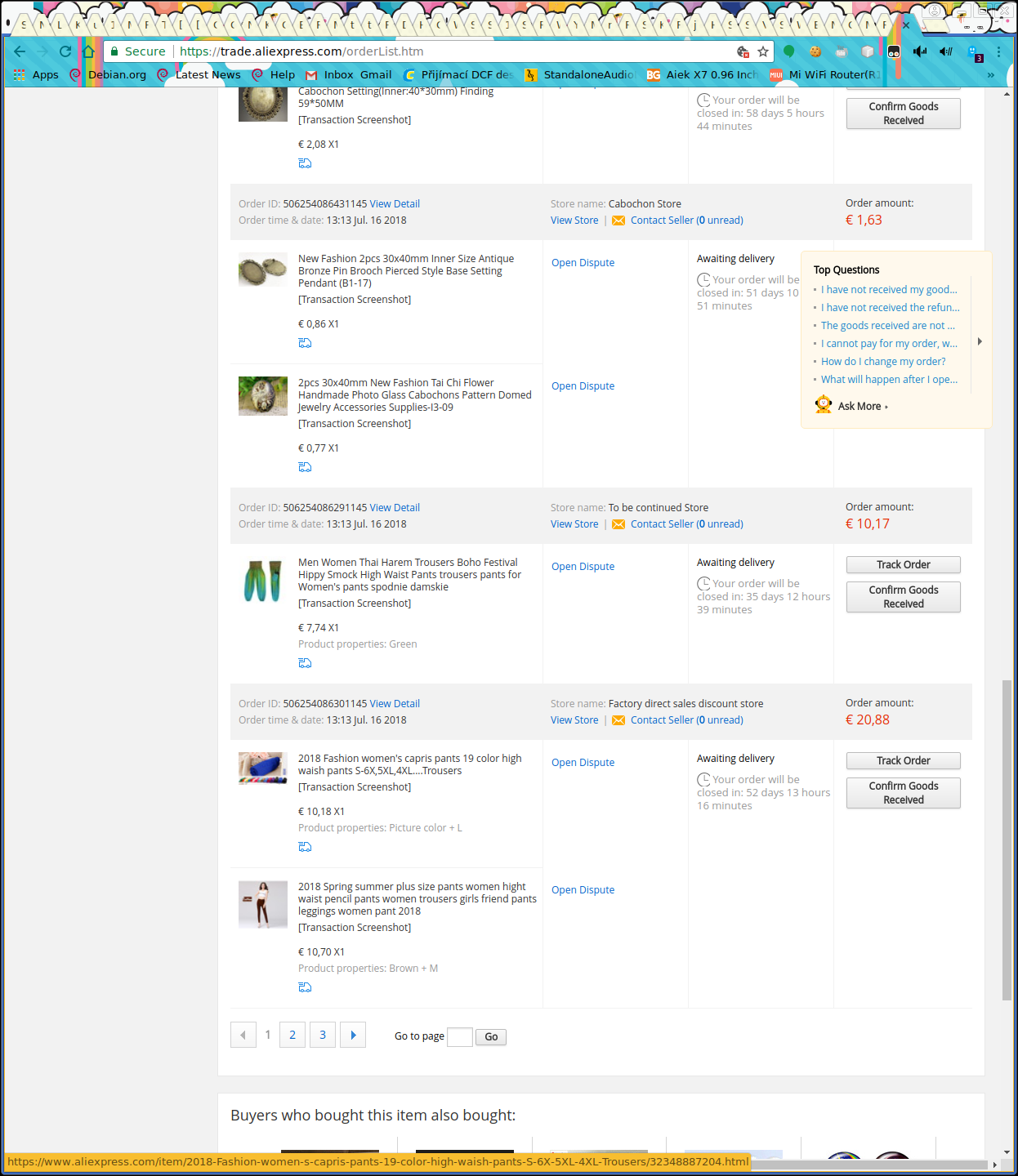Click the Ask More robot icon
1018x1176 pixels.
tap(824, 405)
